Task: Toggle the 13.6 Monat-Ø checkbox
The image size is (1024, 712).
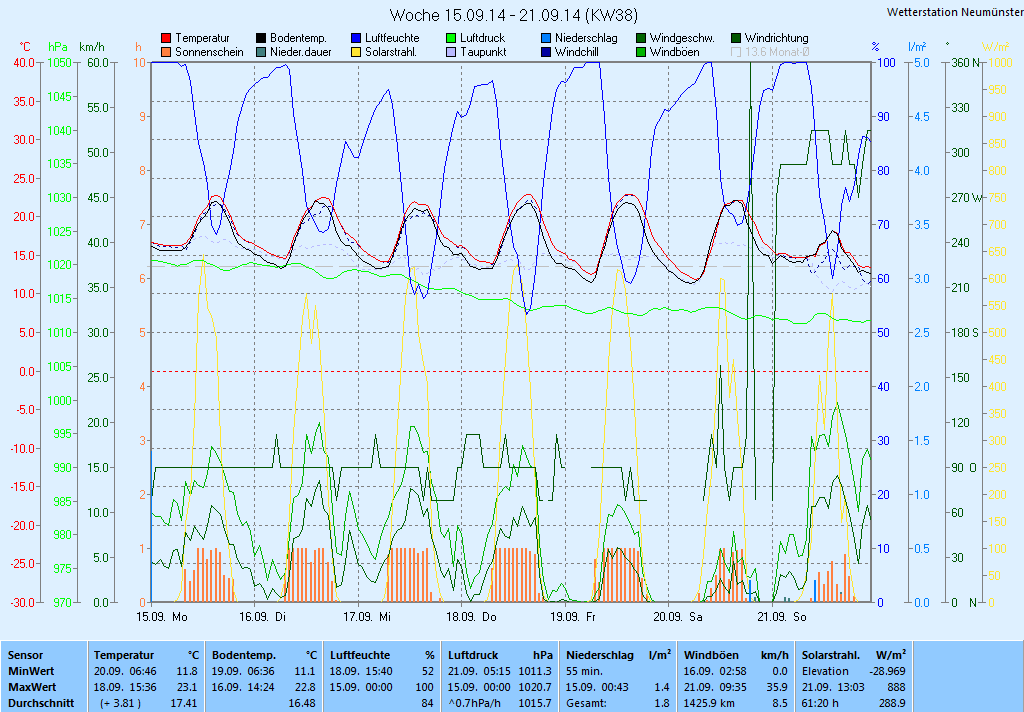Action: 736,52
